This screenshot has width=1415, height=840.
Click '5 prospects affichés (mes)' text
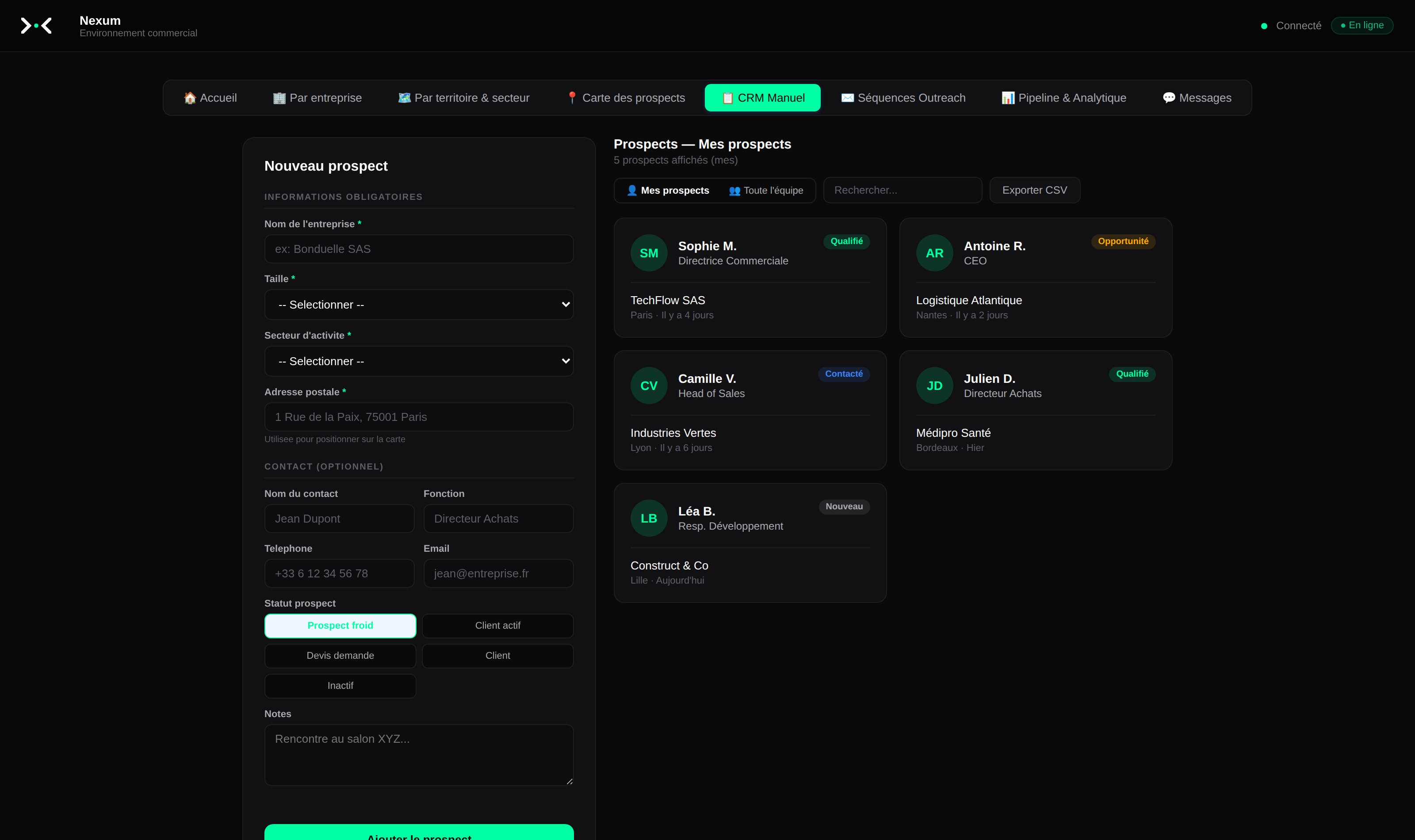click(675, 160)
